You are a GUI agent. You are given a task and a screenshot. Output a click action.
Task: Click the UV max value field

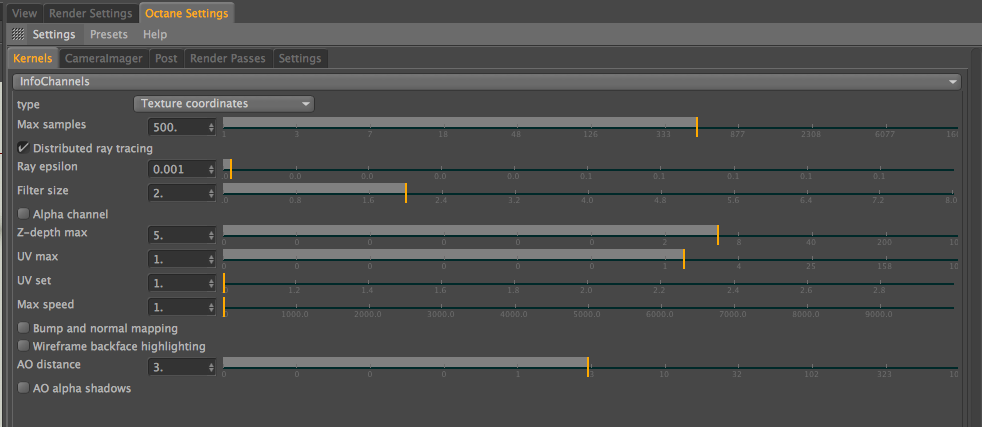coord(177,259)
